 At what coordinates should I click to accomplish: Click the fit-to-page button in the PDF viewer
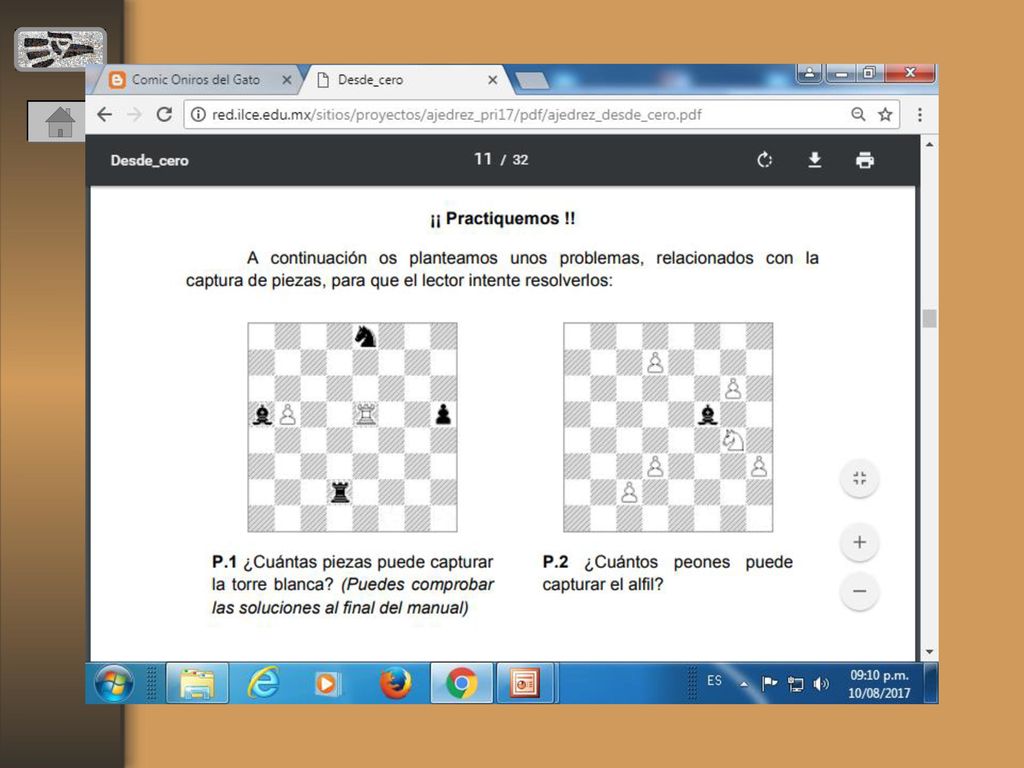[x=859, y=479]
